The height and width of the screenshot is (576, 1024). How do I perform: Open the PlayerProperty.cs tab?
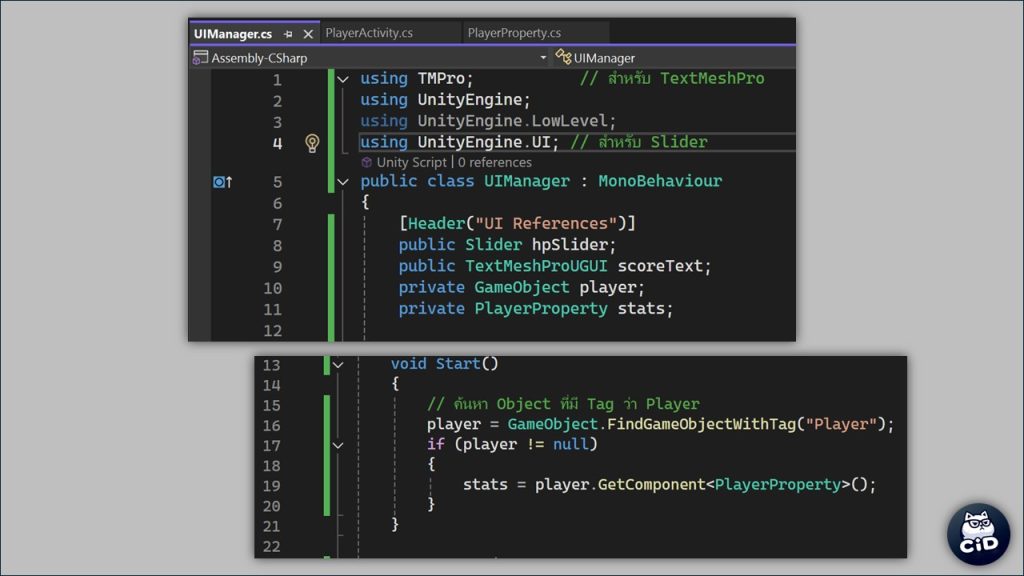point(514,33)
